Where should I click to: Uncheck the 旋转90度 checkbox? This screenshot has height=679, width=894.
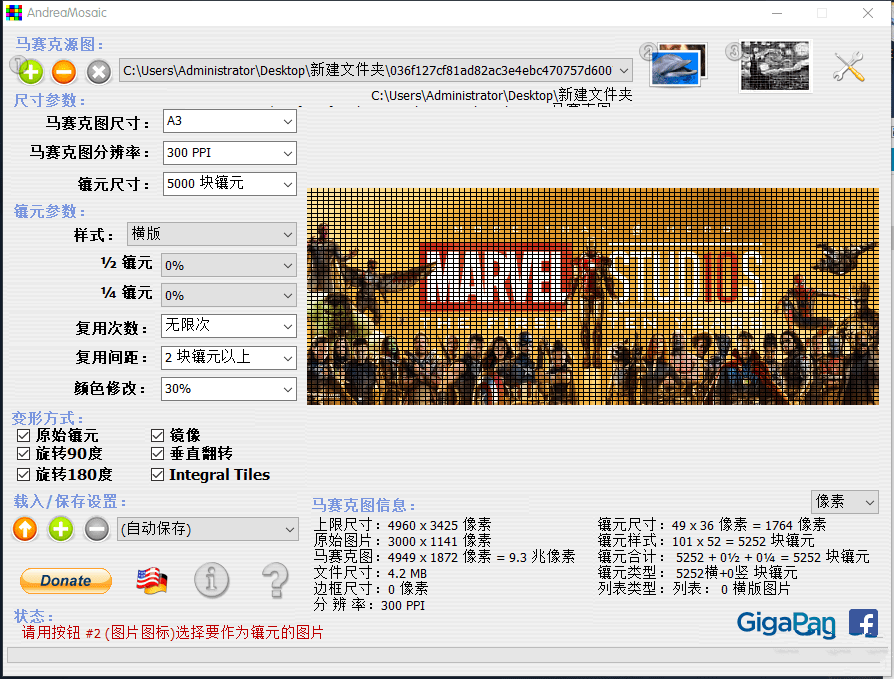(x=24, y=454)
